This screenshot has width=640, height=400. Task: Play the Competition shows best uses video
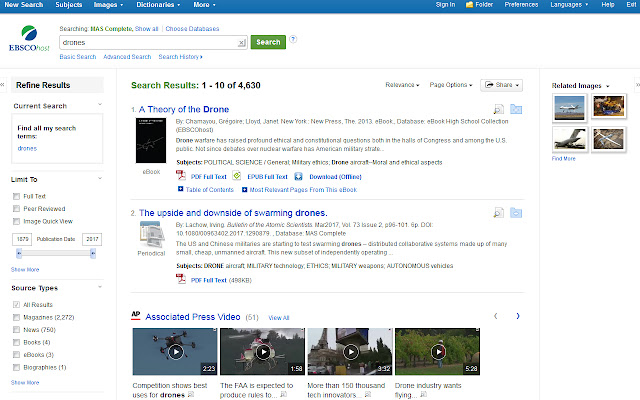pos(176,352)
